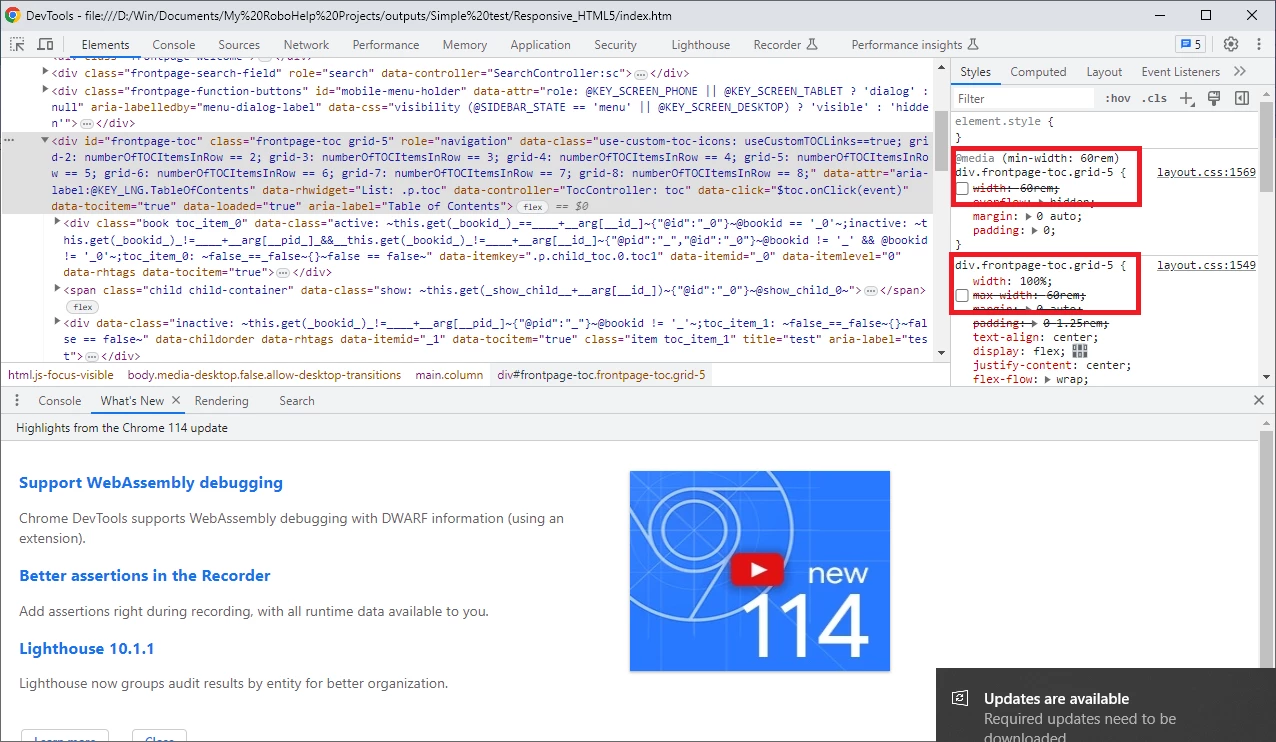Screen dimensions: 1276x742
Task: Open the Network tab
Action: pyautogui.click(x=306, y=44)
